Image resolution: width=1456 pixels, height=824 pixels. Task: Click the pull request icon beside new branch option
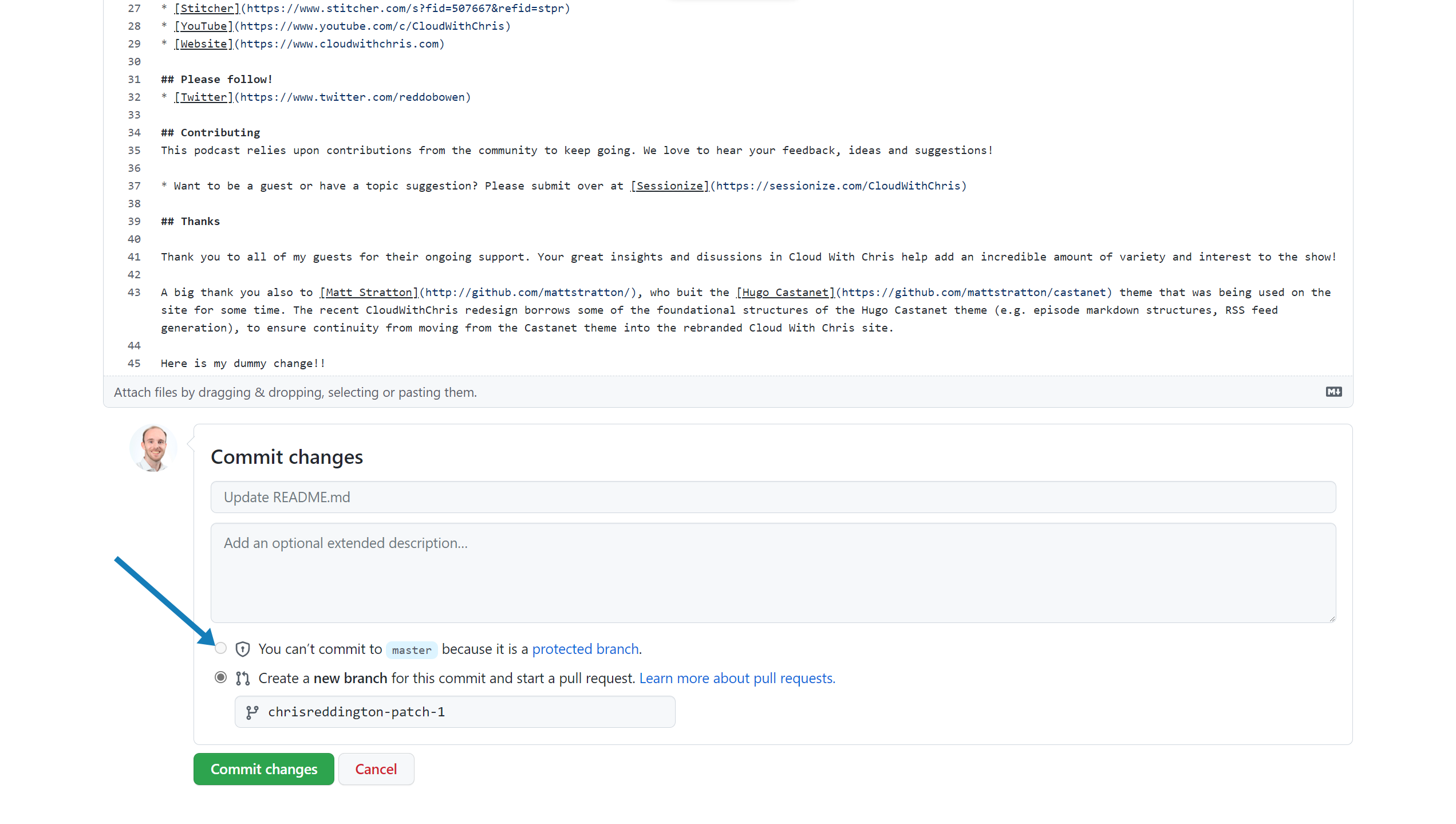point(243,677)
